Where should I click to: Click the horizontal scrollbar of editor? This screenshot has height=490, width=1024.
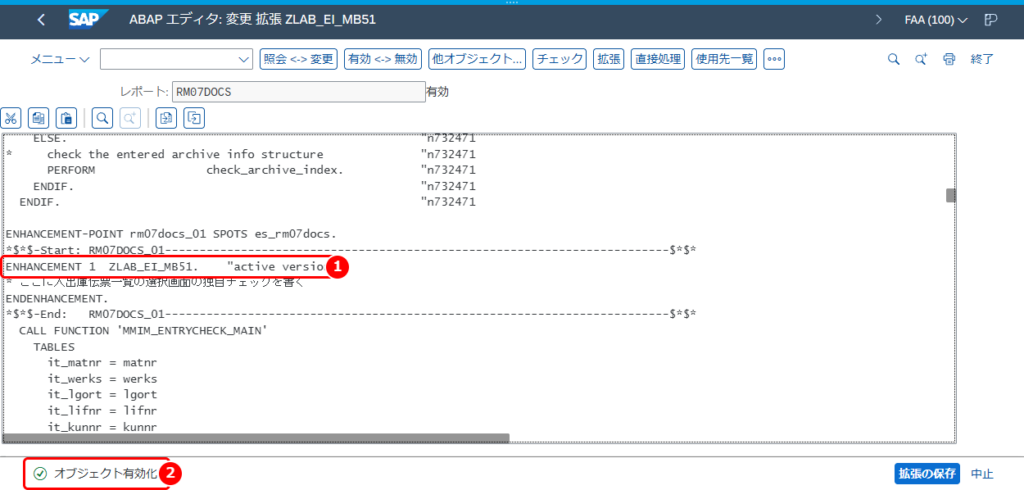point(256,438)
